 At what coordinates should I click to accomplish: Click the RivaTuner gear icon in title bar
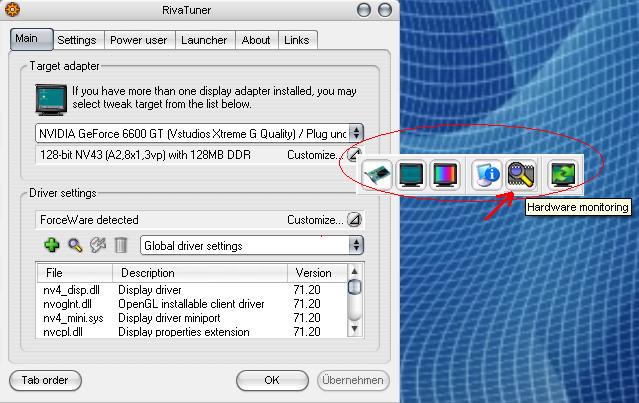(13, 9)
